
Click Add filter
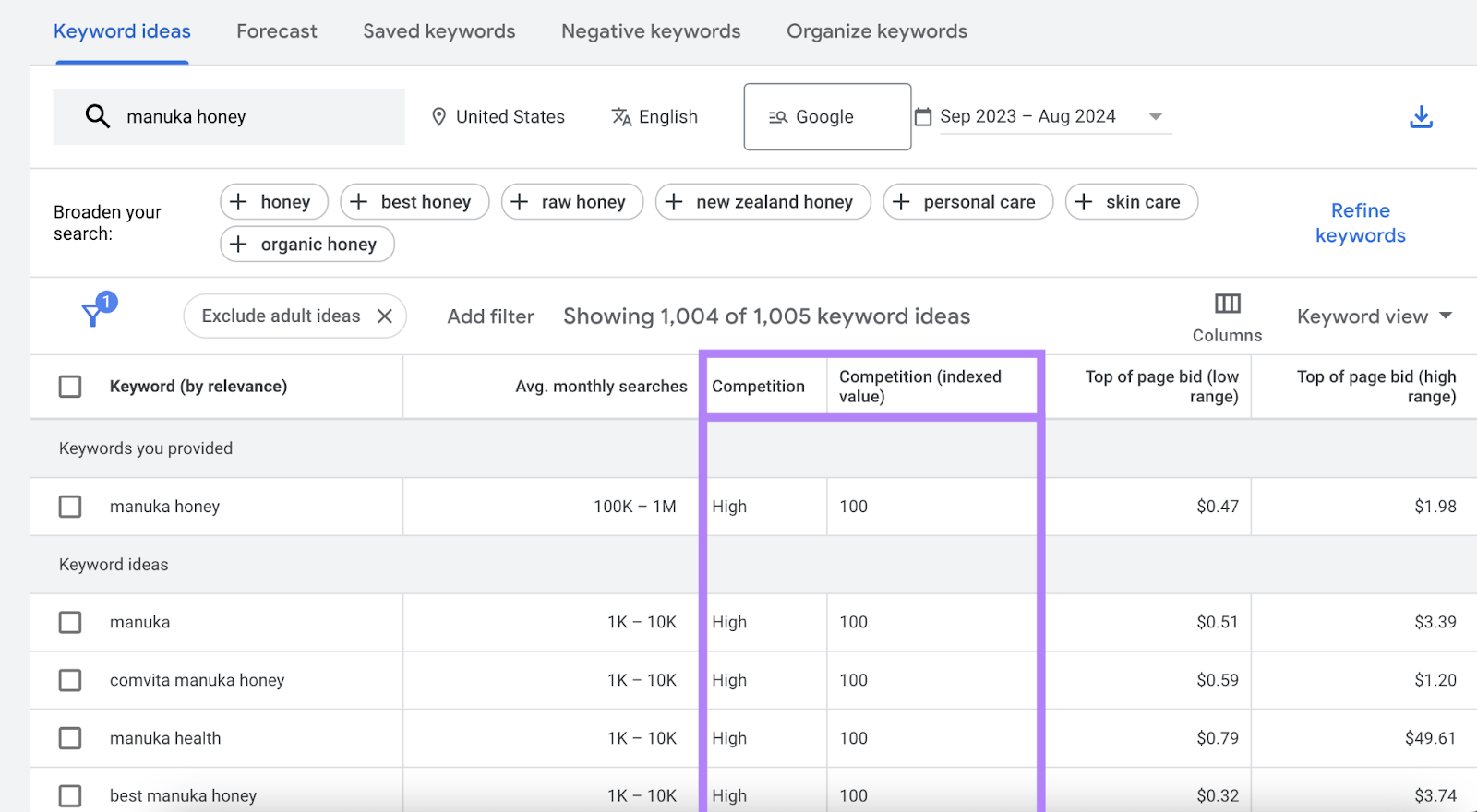491,316
